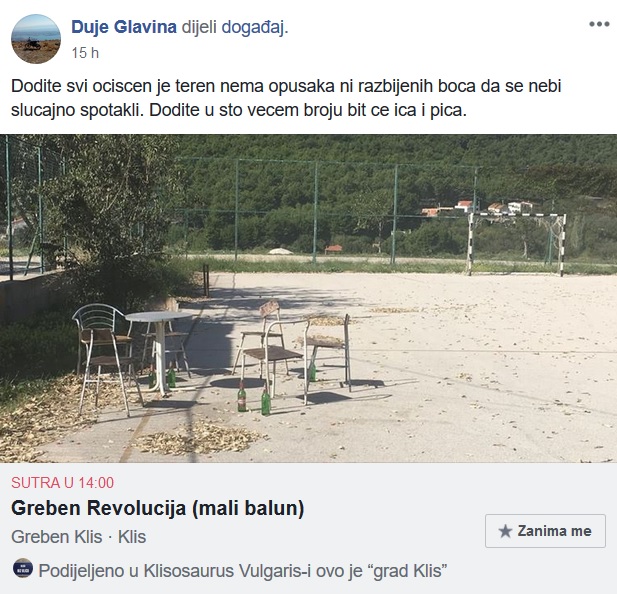
Task: Open the event cover photo
Action: (x=308, y=299)
